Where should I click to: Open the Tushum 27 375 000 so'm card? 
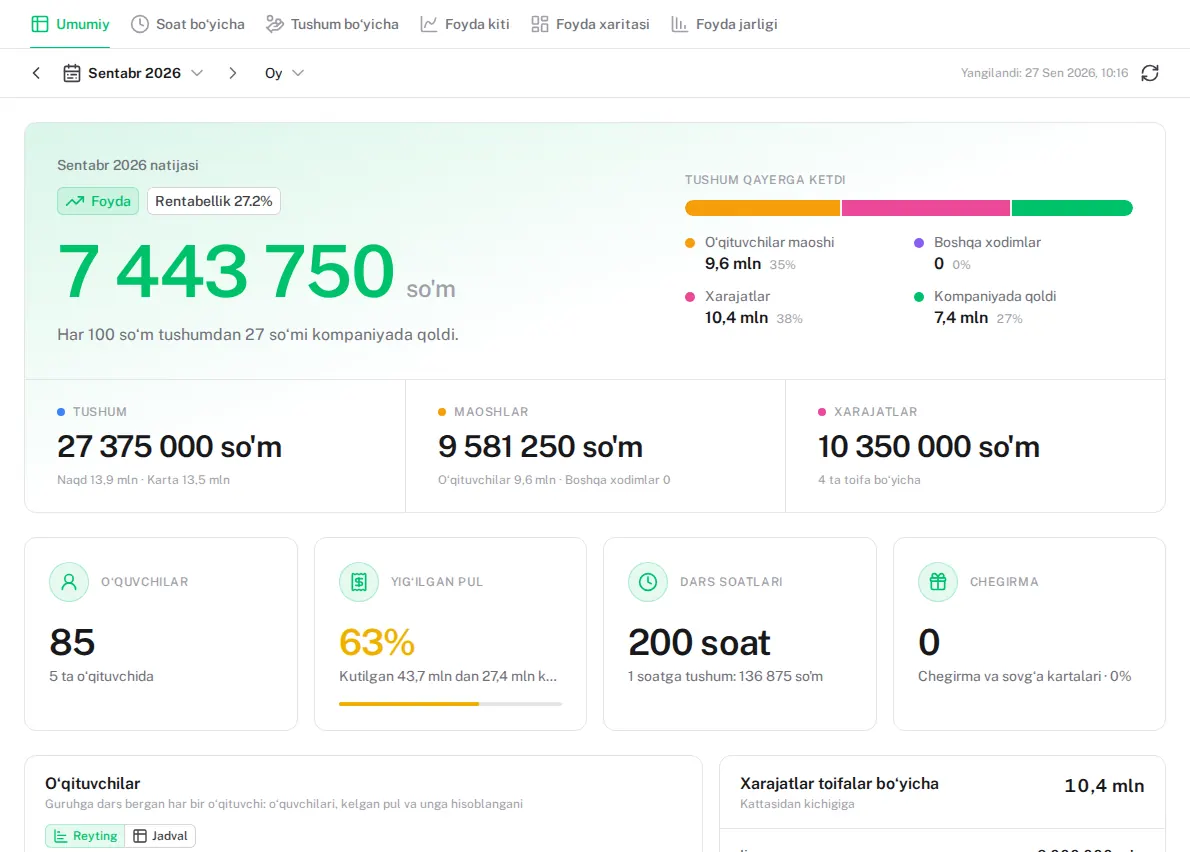tap(215, 446)
